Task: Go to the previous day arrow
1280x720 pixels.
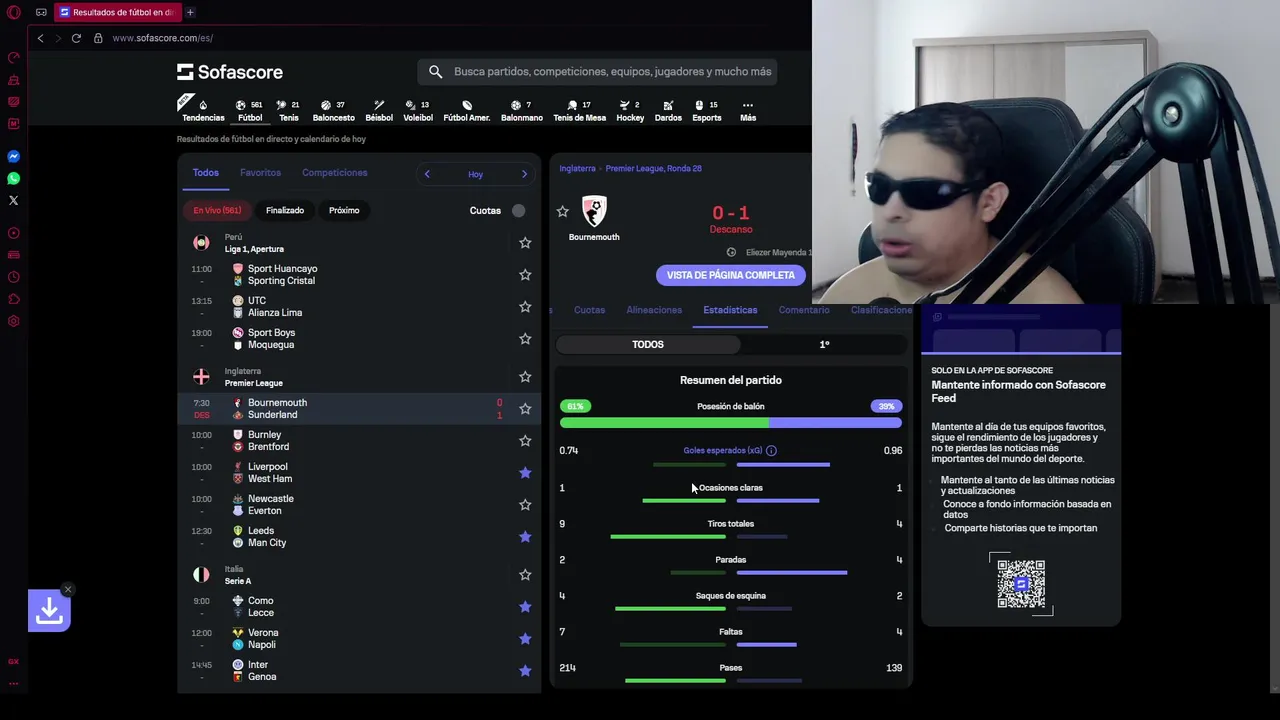Action: pyautogui.click(x=427, y=174)
